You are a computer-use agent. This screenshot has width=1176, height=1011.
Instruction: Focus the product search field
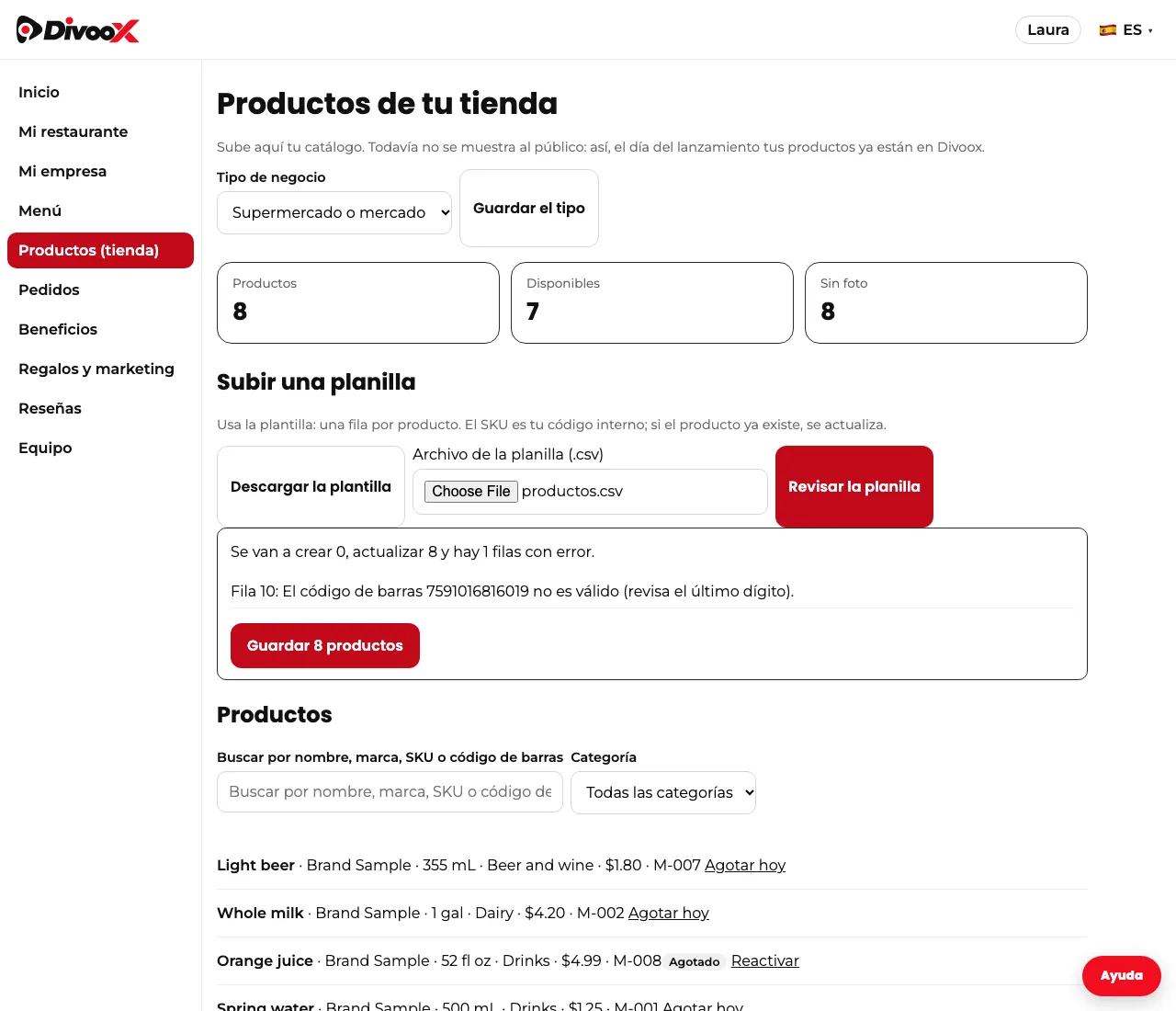tap(390, 791)
